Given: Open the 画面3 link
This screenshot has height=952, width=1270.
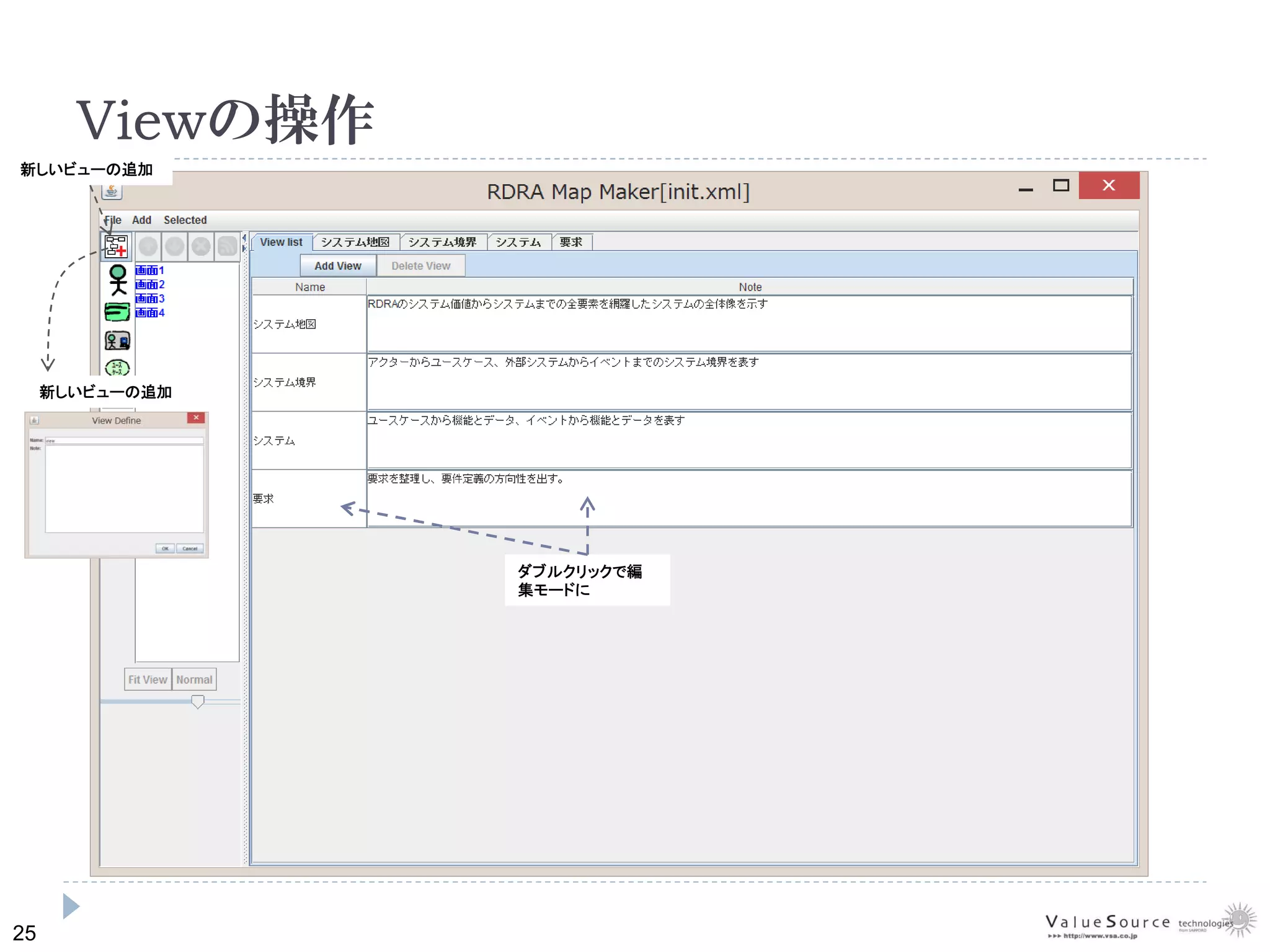Looking at the screenshot, I should click(x=149, y=299).
